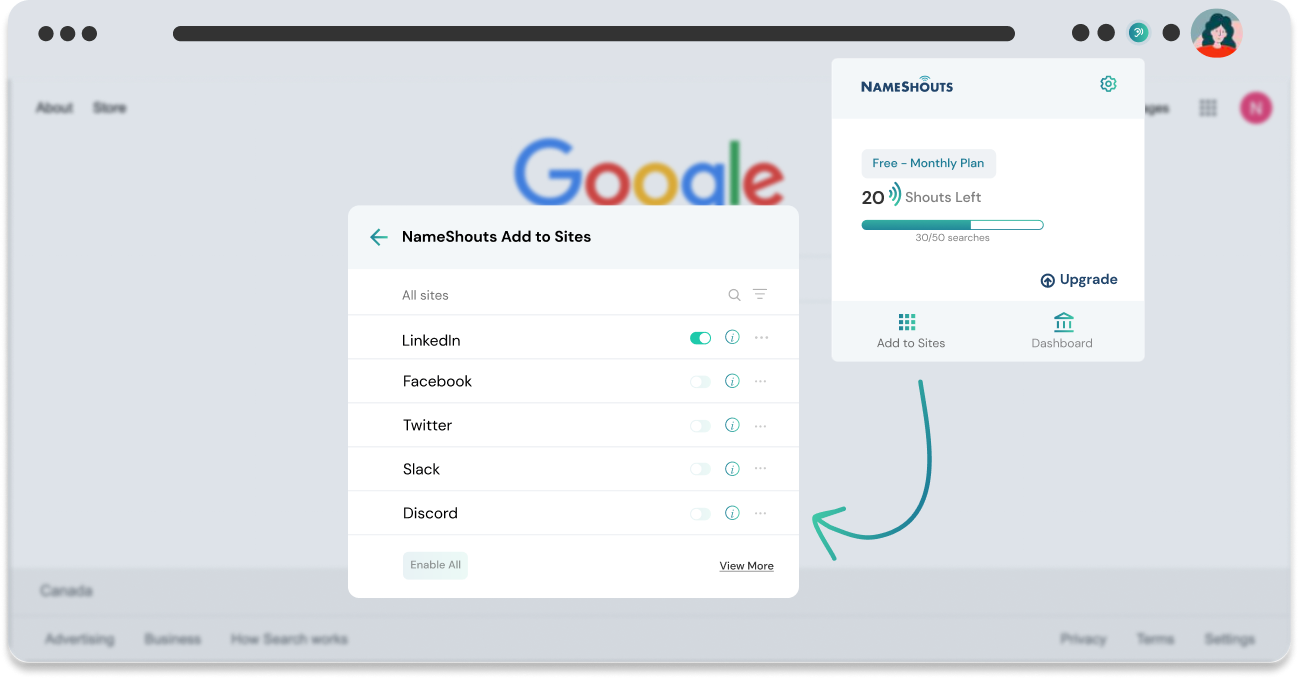
Task: Click the All sites label
Action: coord(425,295)
